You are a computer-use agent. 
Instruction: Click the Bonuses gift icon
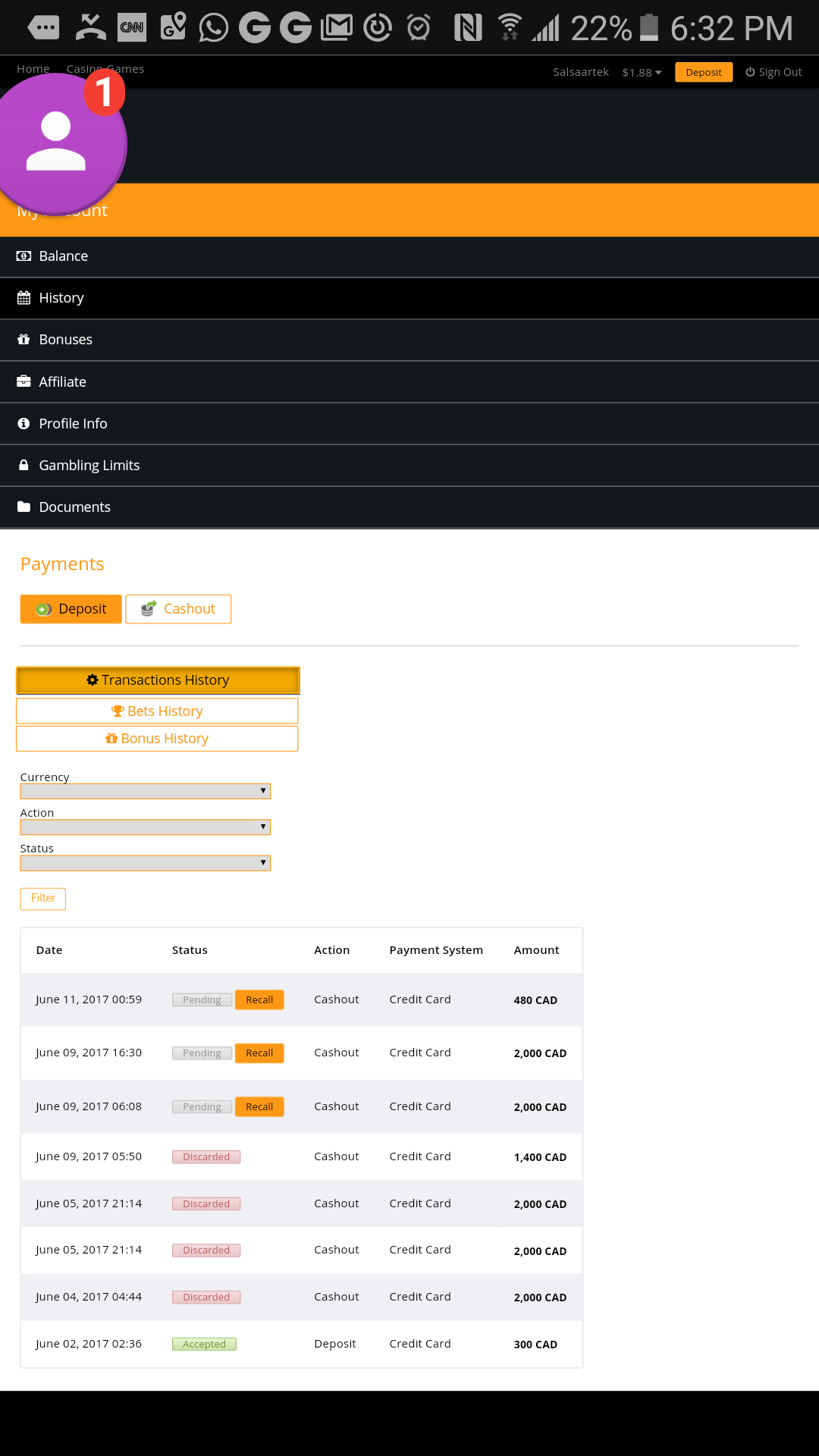[24, 340]
